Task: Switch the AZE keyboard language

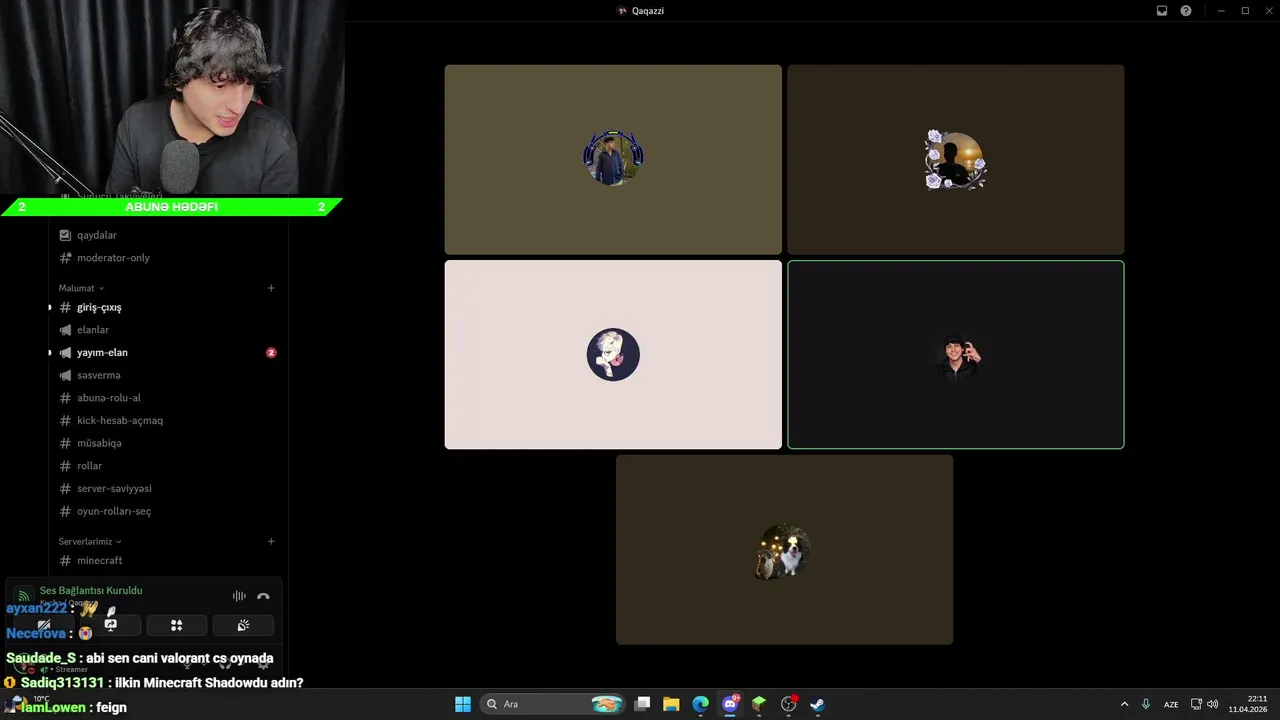Action: pyautogui.click(x=1171, y=704)
